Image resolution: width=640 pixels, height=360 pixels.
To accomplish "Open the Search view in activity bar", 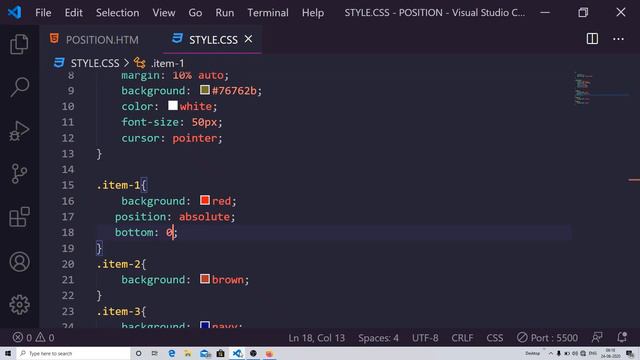I will click(x=19, y=87).
